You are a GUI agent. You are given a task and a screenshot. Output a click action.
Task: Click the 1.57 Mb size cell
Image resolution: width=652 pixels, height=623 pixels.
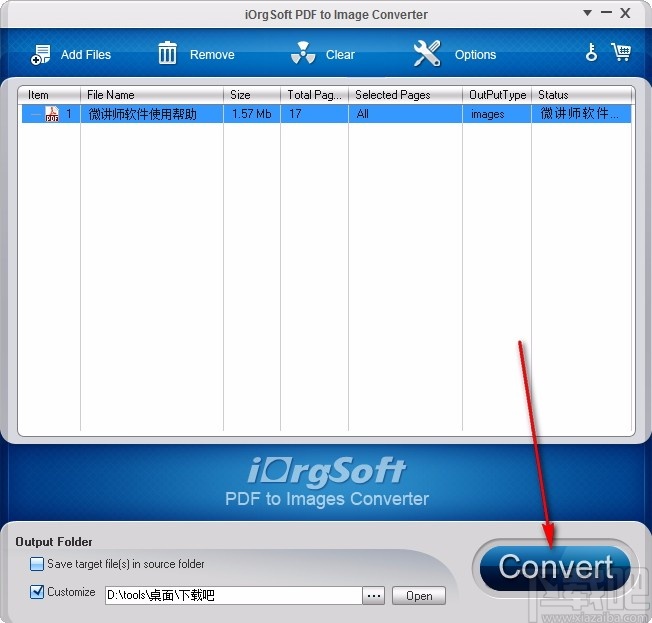pos(252,114)
